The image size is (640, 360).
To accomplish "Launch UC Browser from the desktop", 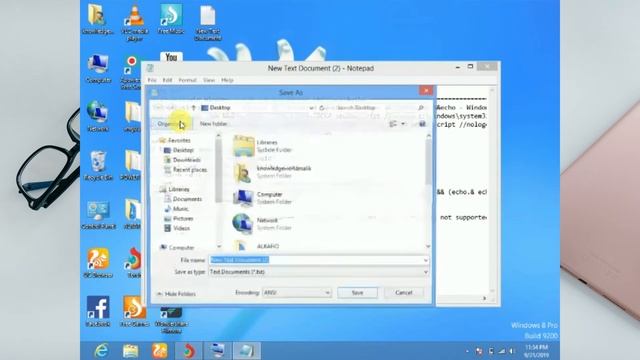I will point(98,263).
